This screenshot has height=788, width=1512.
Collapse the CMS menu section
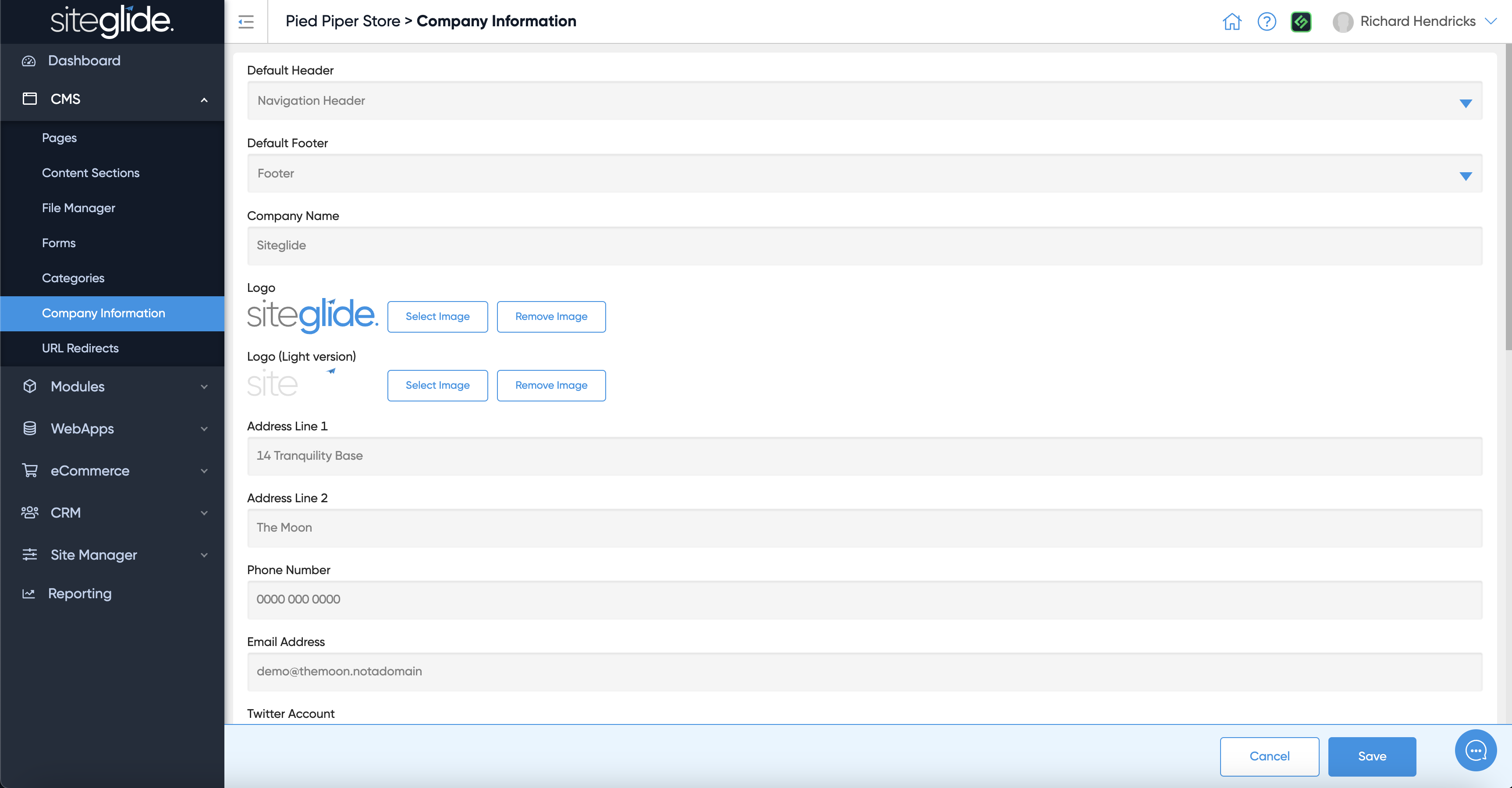(204, 100)
